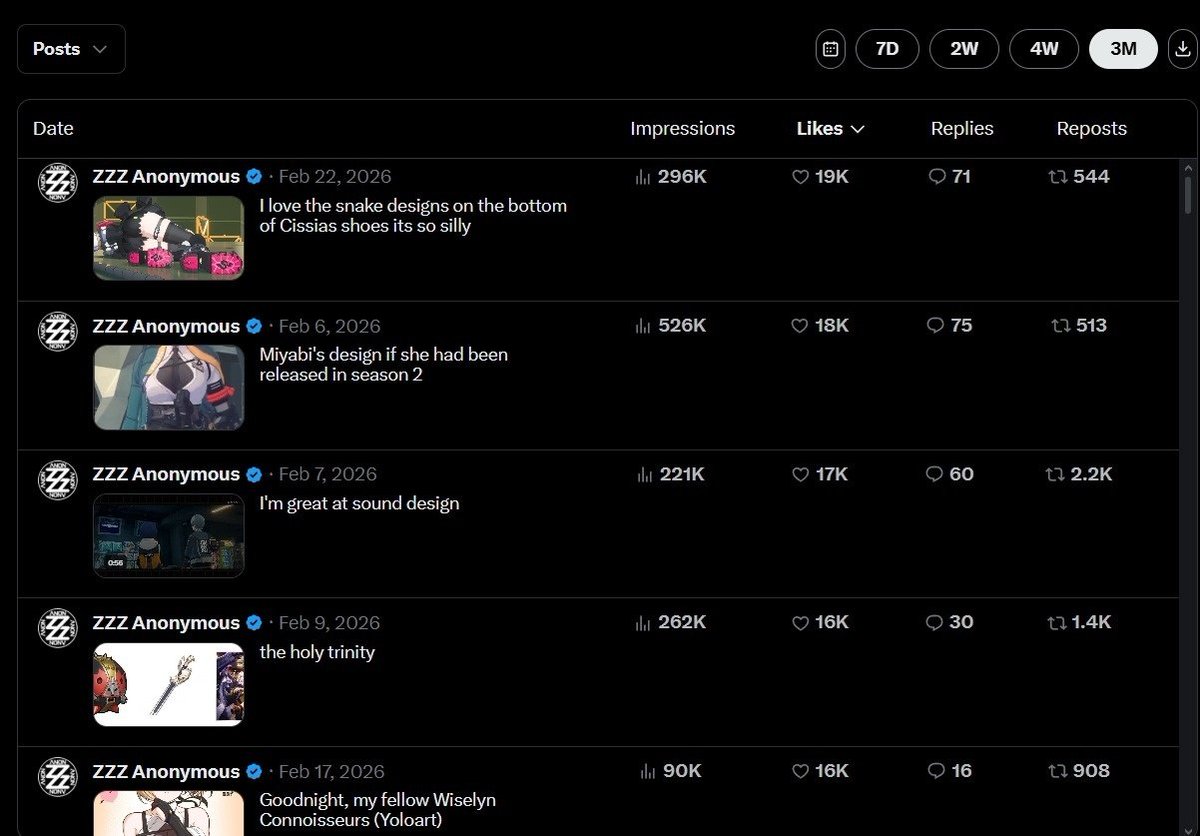
Task: Click repost icon next to 544
Action: coord(1057,177)
